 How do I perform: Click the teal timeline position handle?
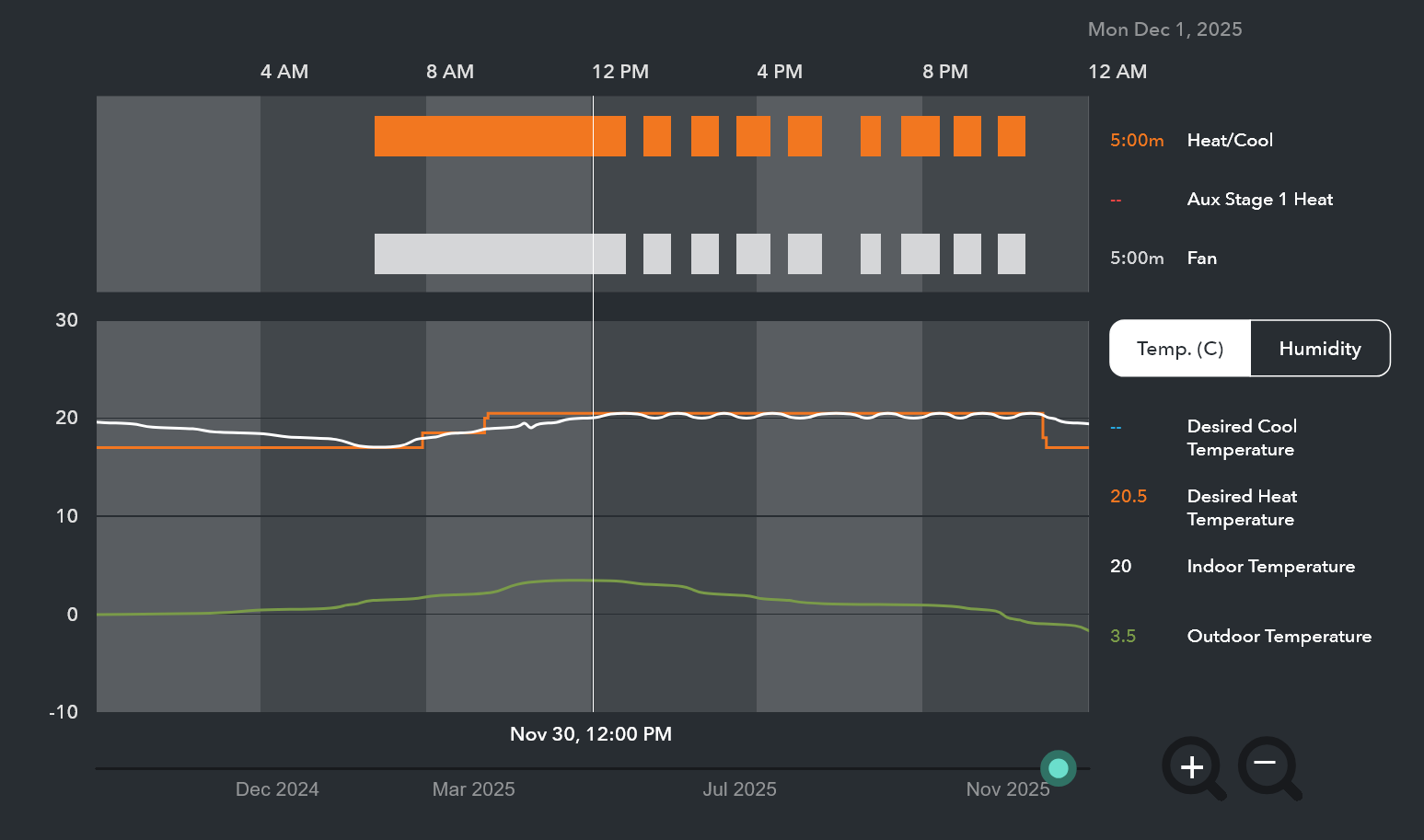click(x=1058, y=768)
